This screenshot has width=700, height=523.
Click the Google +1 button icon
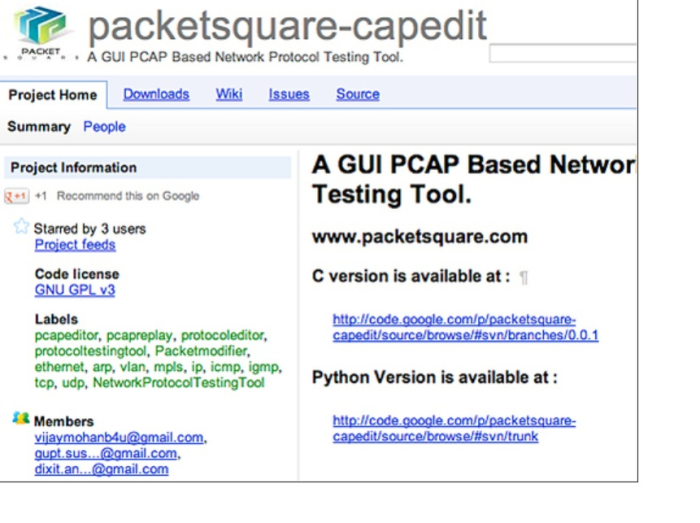click(x=17, y=196)
